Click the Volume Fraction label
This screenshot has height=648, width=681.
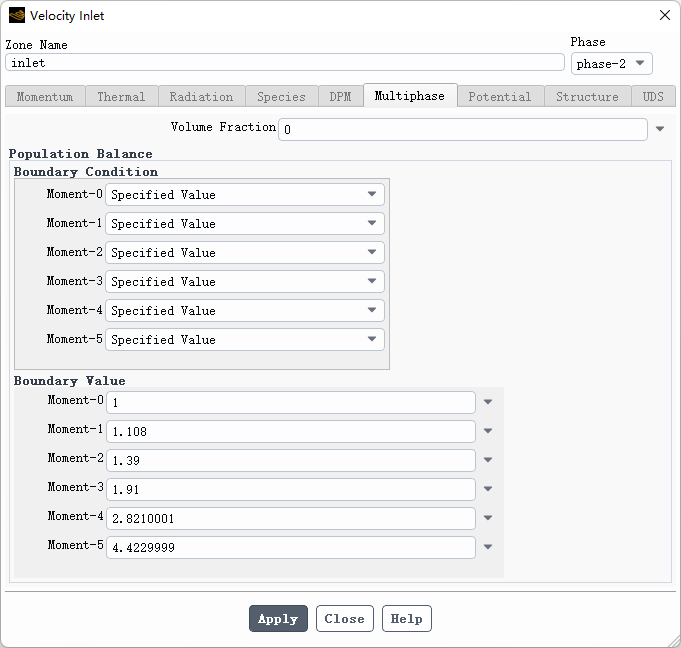point(223,127)
